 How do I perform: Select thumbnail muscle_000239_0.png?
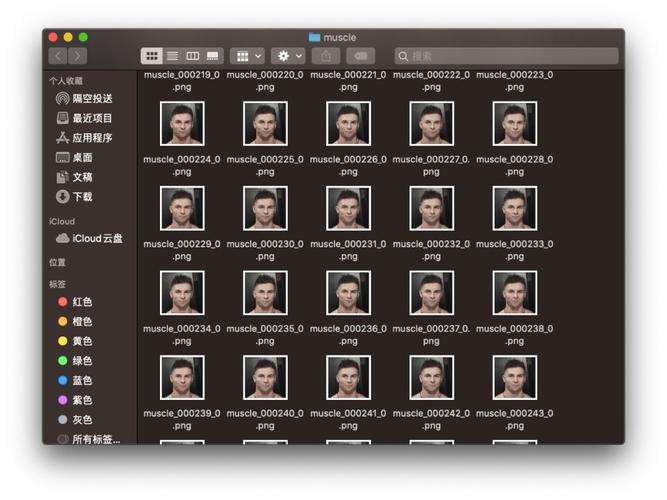182,377
